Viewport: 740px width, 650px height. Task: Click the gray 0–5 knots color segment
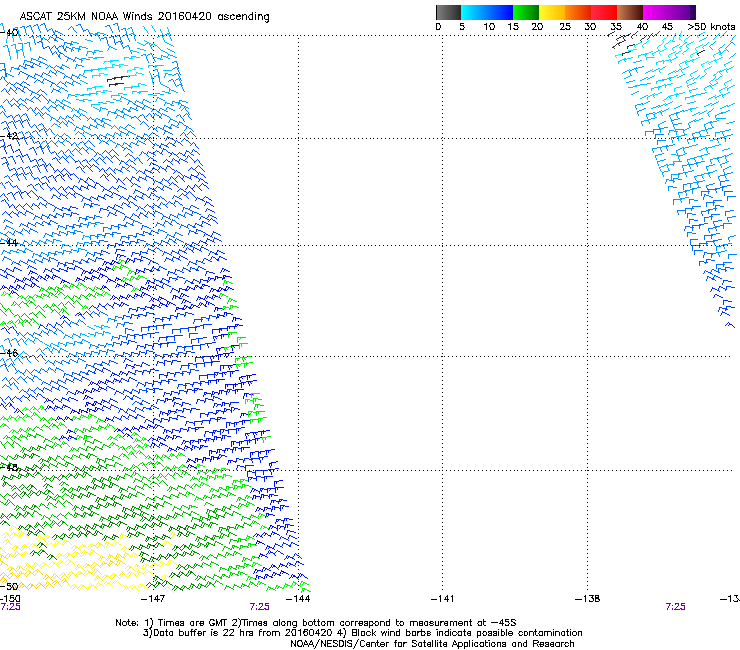click(x=448, y=12)
